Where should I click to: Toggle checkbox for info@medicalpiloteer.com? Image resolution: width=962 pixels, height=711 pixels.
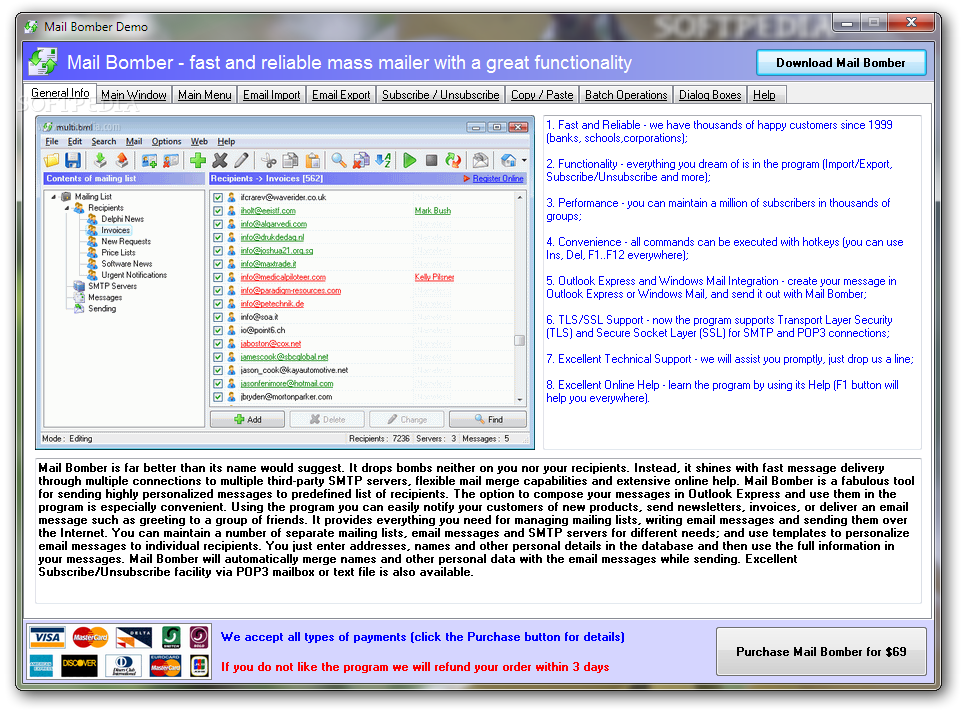pyautogui.click(x=218, y=277)
